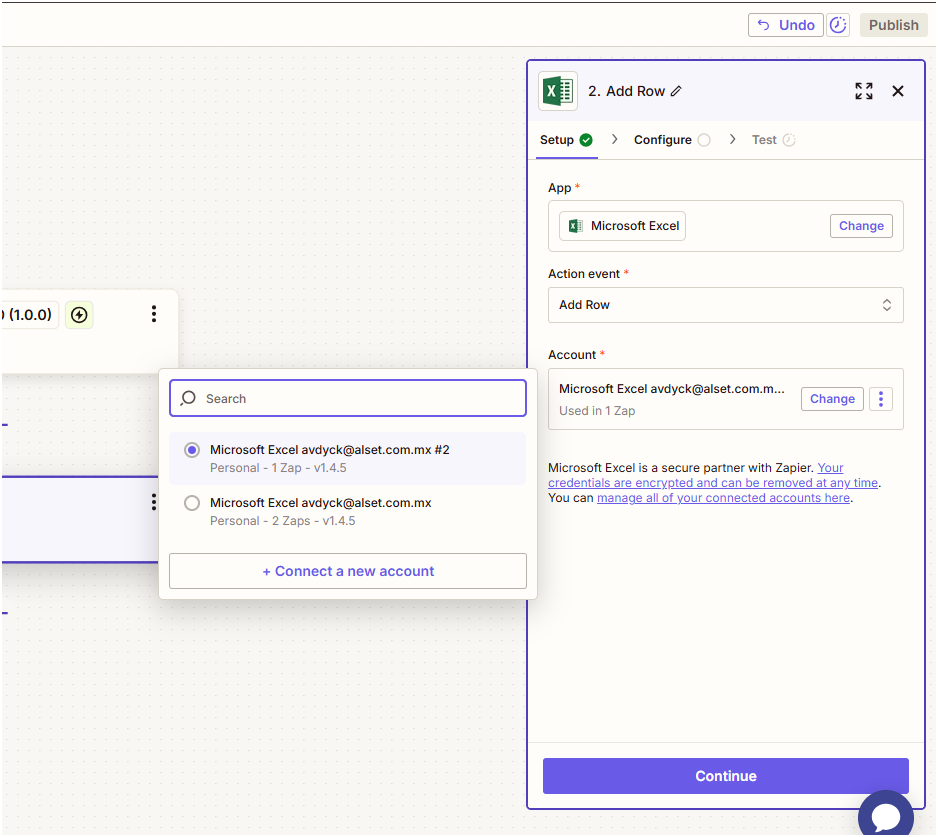Image resolution: width=938 pixels, height=837 pixels.
Task: Click the (1.0.0) version label
Action: click(x=30, y=315)
